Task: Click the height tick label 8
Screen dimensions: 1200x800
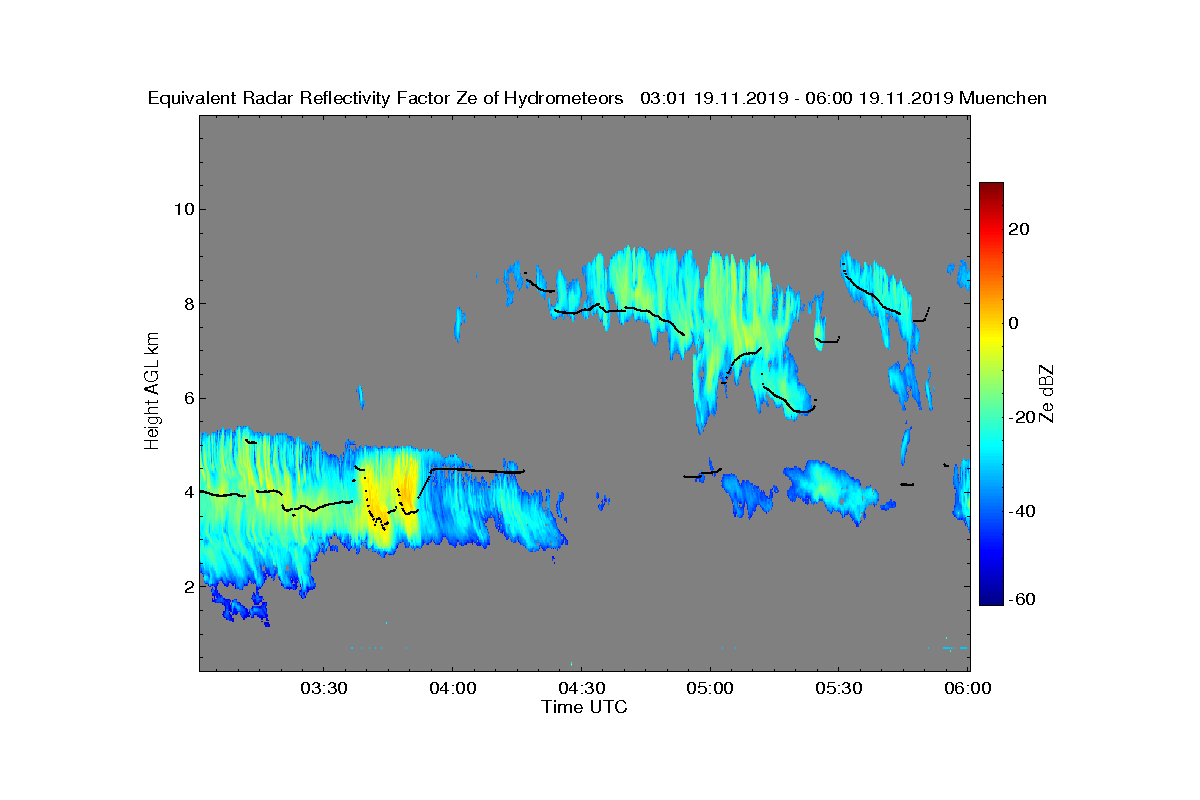Action: pyautogui.click(x=187, y=304)
